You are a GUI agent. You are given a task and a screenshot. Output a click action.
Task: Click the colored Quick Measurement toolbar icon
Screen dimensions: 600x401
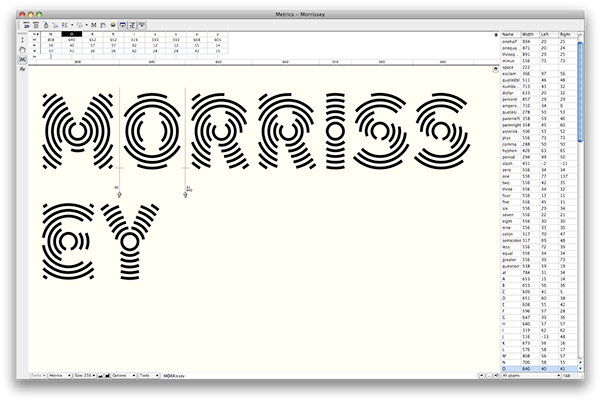(x=65, y=25)
